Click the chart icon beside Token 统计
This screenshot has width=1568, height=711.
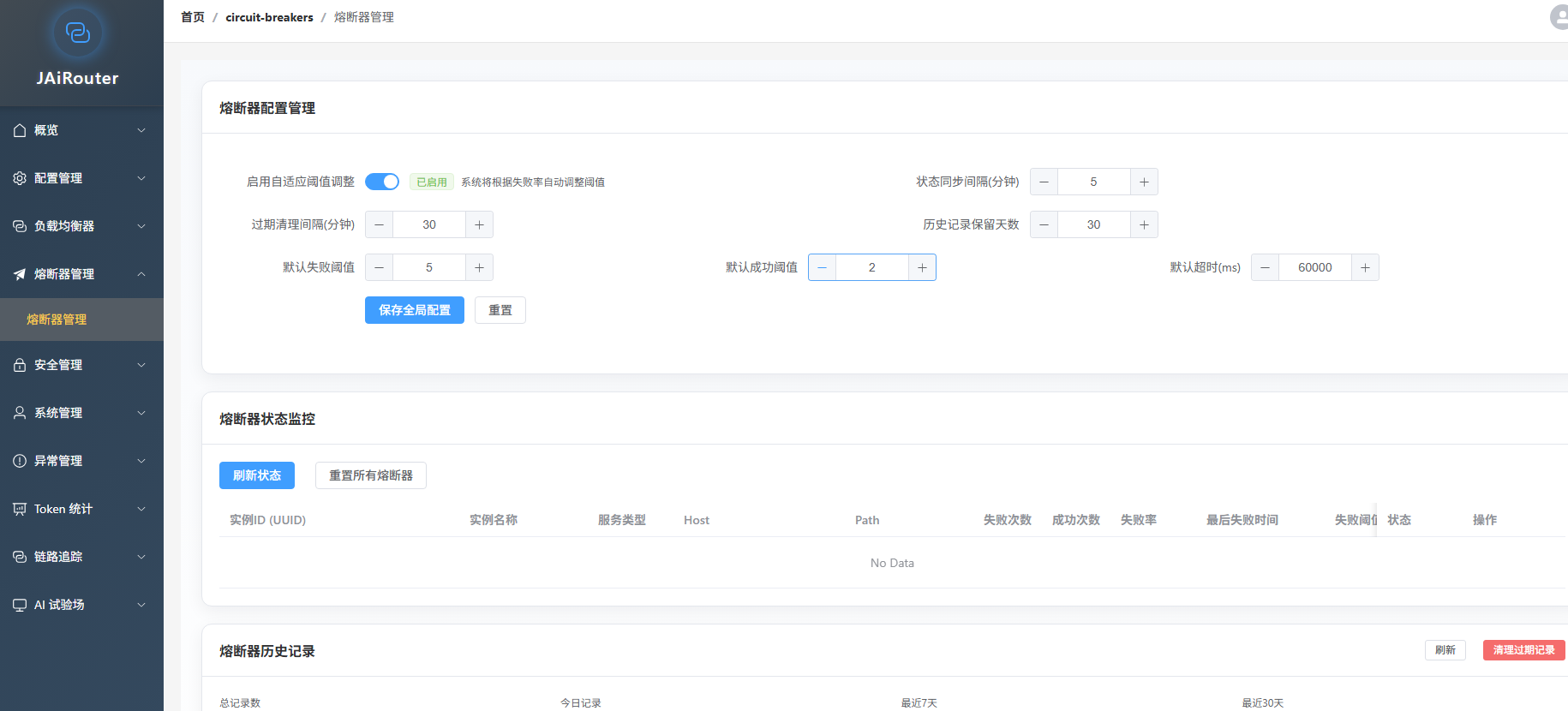click(x=20, y=509)
